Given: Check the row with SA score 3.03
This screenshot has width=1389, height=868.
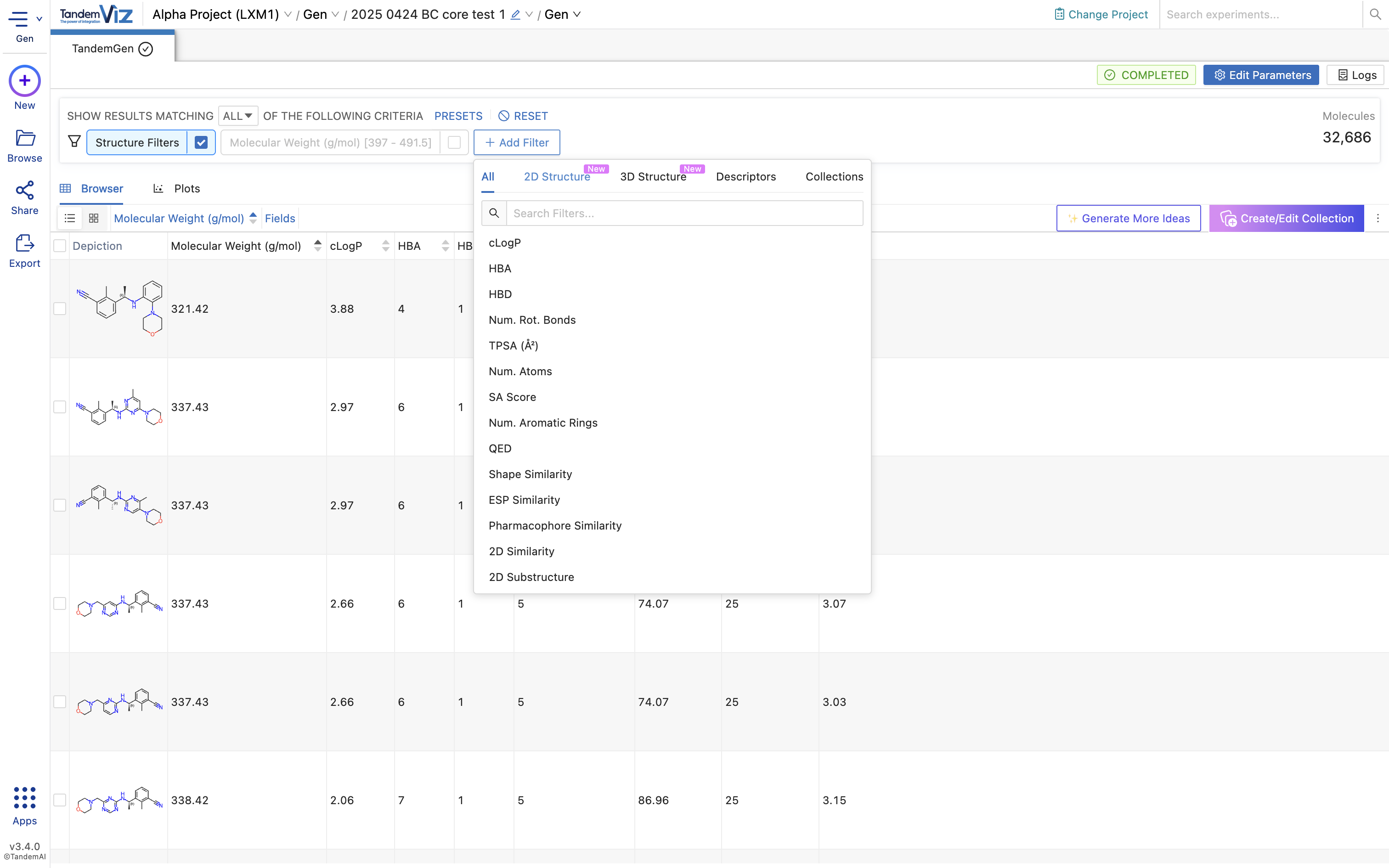Looking at the screenshot, I should pyautogui.click(x=60, y=702).
